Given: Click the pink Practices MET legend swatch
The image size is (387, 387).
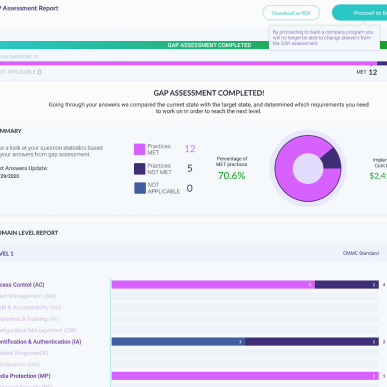Looking at the screenshot, I should point(140,149).
